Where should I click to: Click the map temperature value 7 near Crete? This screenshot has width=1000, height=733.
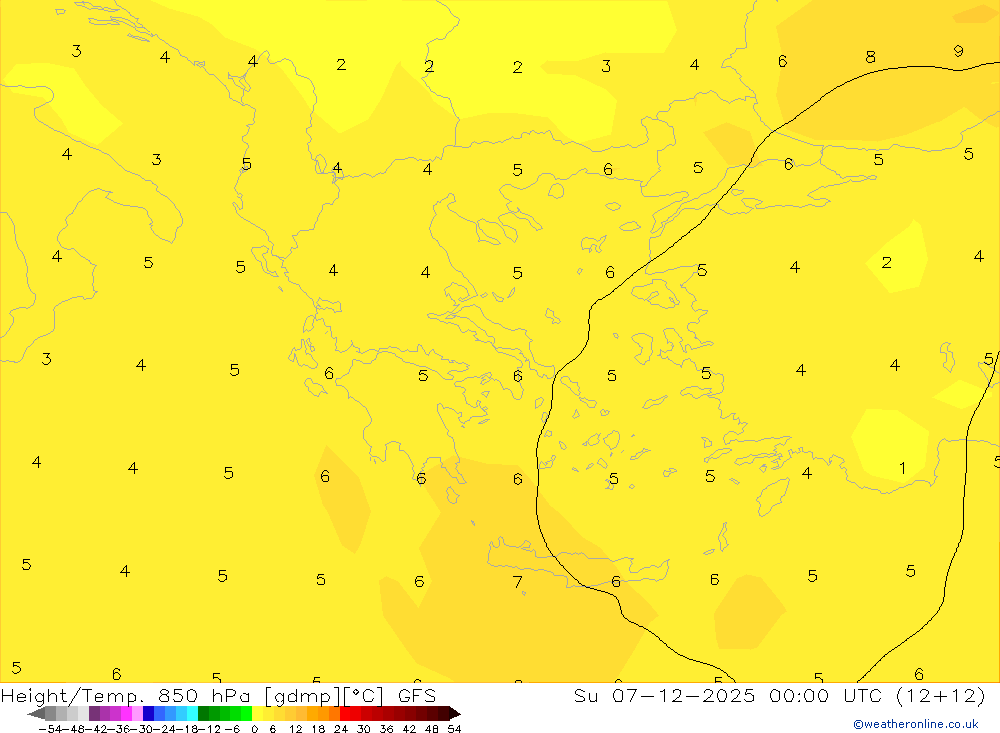pyautogui.click(x=517, y=582)
